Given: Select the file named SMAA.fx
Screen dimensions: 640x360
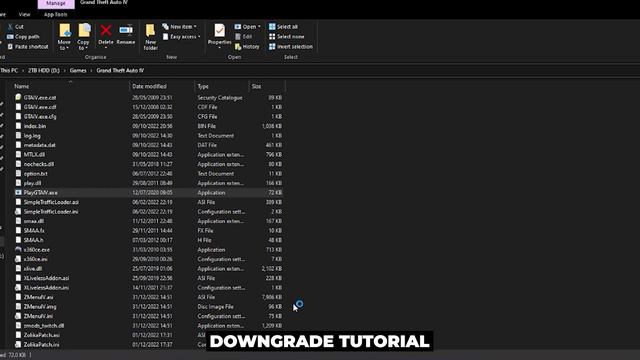Looking at the screenshot, I should (x=34, y=231).
